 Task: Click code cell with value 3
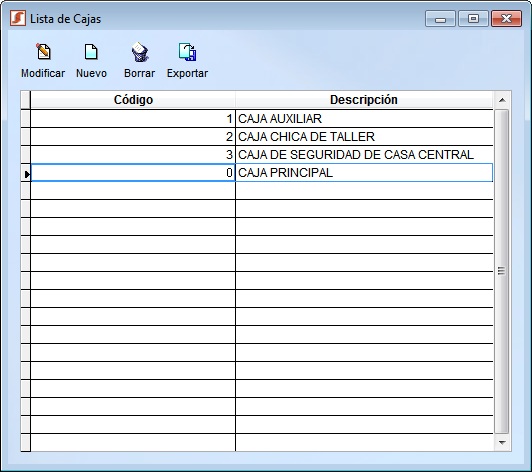point(133,155)
